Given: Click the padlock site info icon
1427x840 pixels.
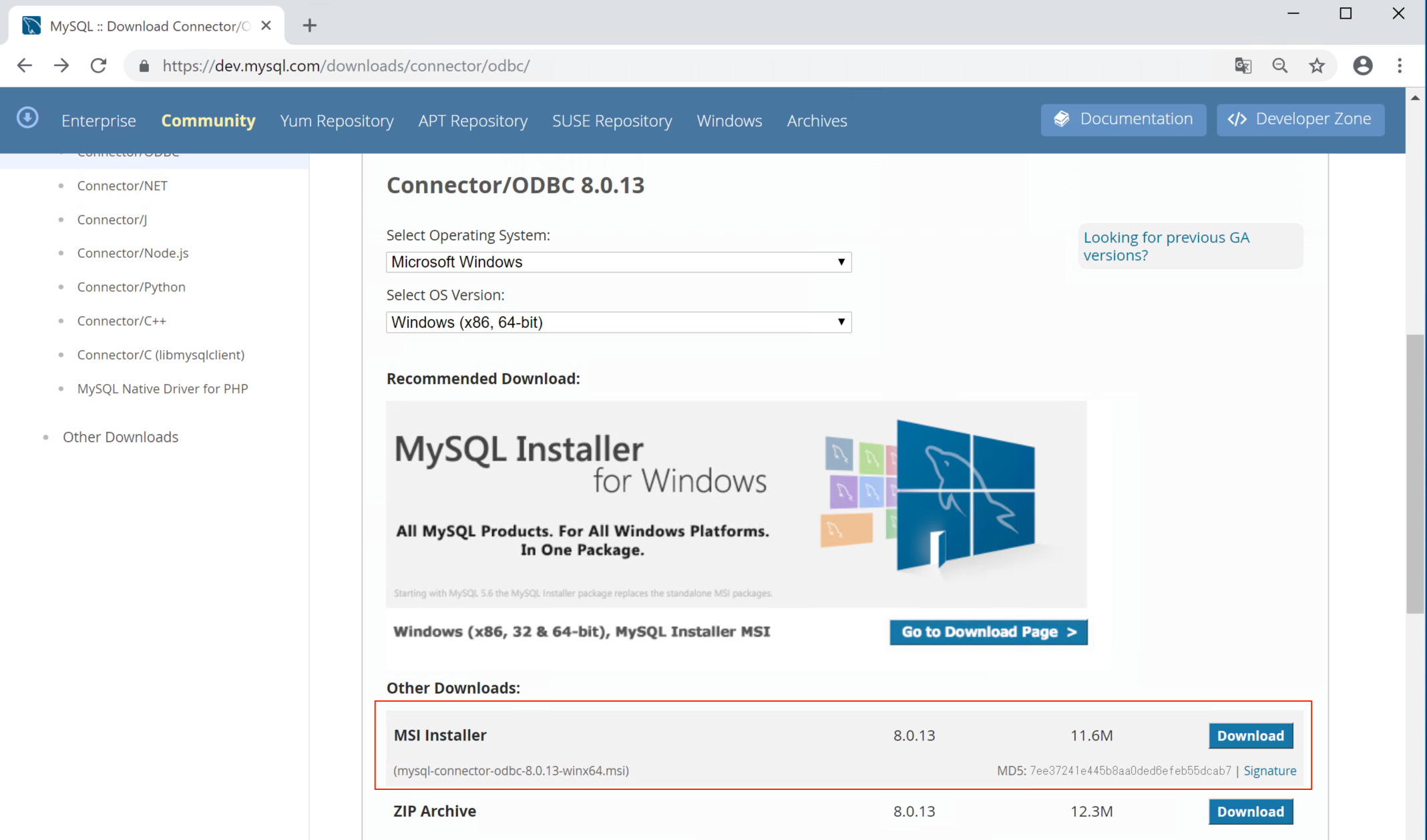Looking at the screenshot, I should (144, 66).
